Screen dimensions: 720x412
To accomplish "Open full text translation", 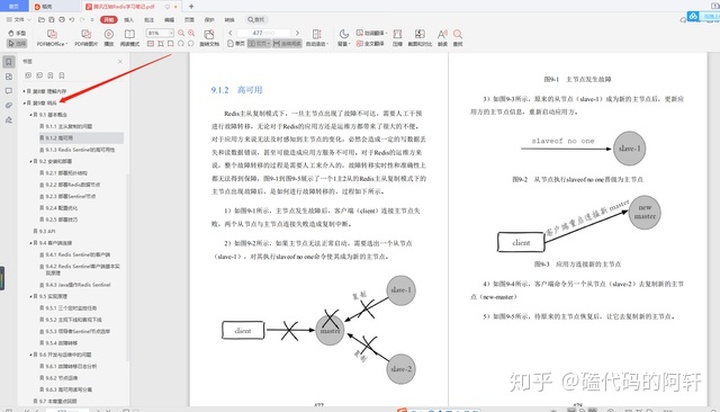I will [370, 44].
